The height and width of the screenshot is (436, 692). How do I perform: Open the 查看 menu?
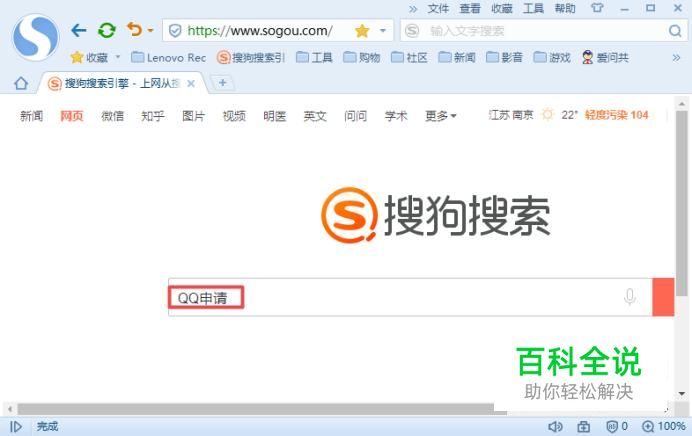(470, 8)
